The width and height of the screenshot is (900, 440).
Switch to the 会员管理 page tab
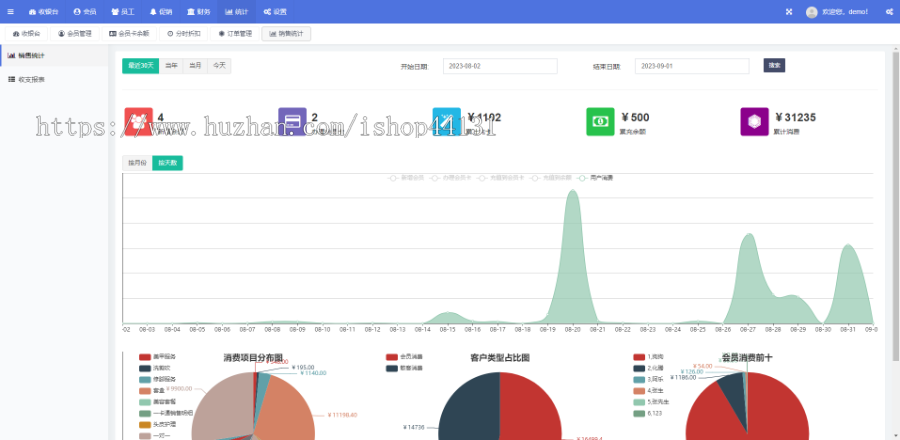pyautogui.click(x=75, y=34)
